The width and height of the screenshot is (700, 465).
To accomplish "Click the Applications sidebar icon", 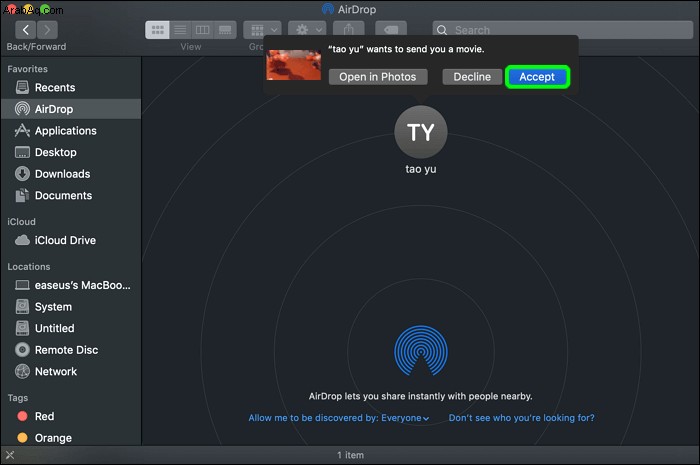I will (x=22, y=130).
